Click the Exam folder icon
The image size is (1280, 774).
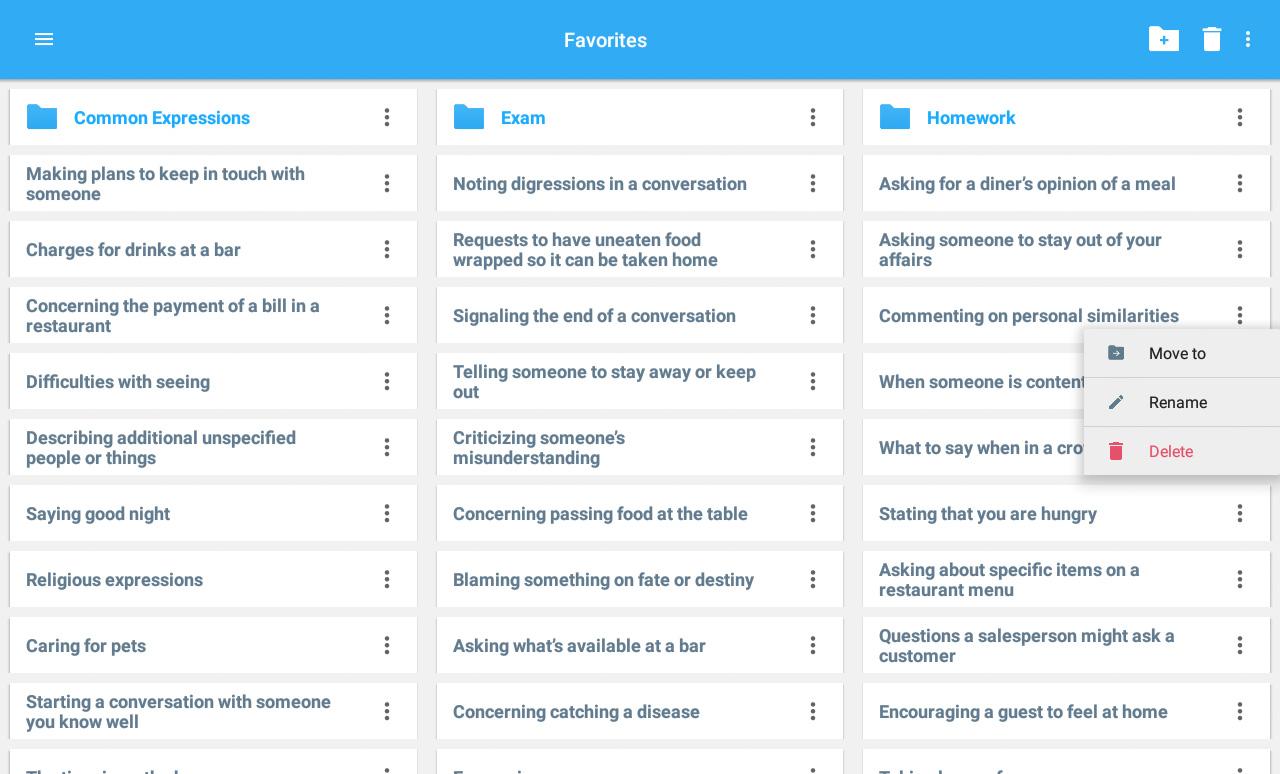(469, 117)
